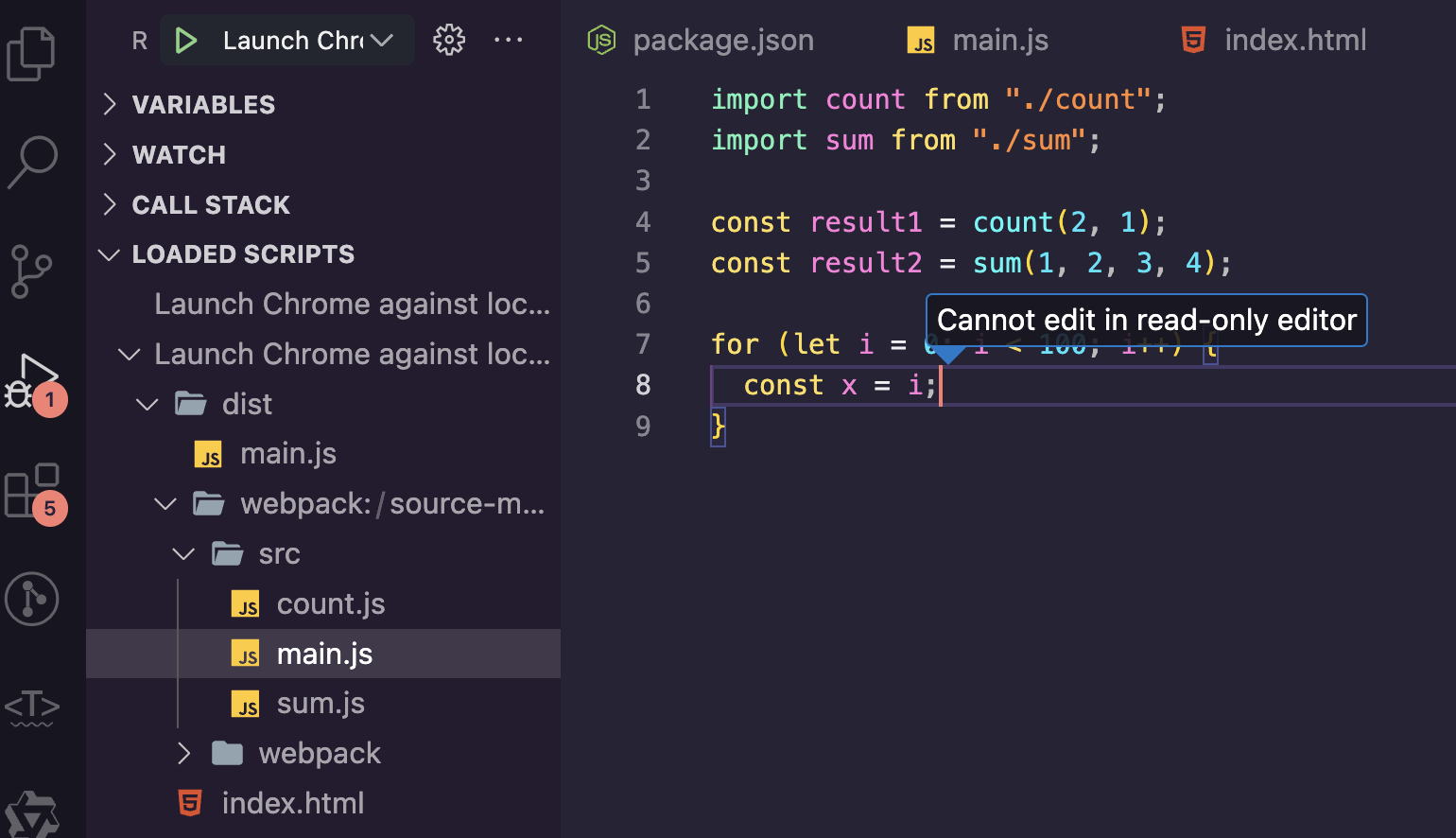This screenshot has width=1456, height=838.
Task: Expand the webpack folder in tree
Action: pos(184,754)
